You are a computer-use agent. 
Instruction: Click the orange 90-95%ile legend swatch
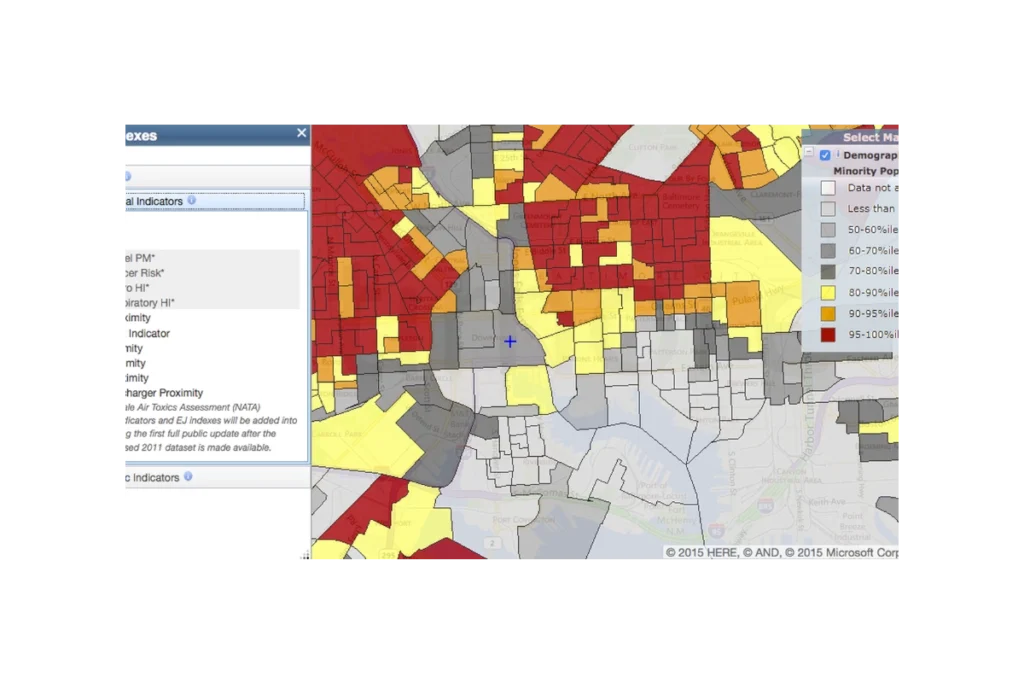click(x=828, y=314)
